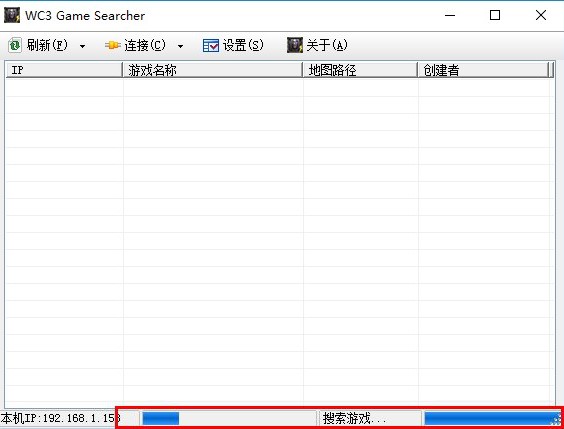The width and height of the screenshot is (564, 429).
Task: Click the 刷新(F) refresh label
Action: pyautogui.click(x=47, y=46)
